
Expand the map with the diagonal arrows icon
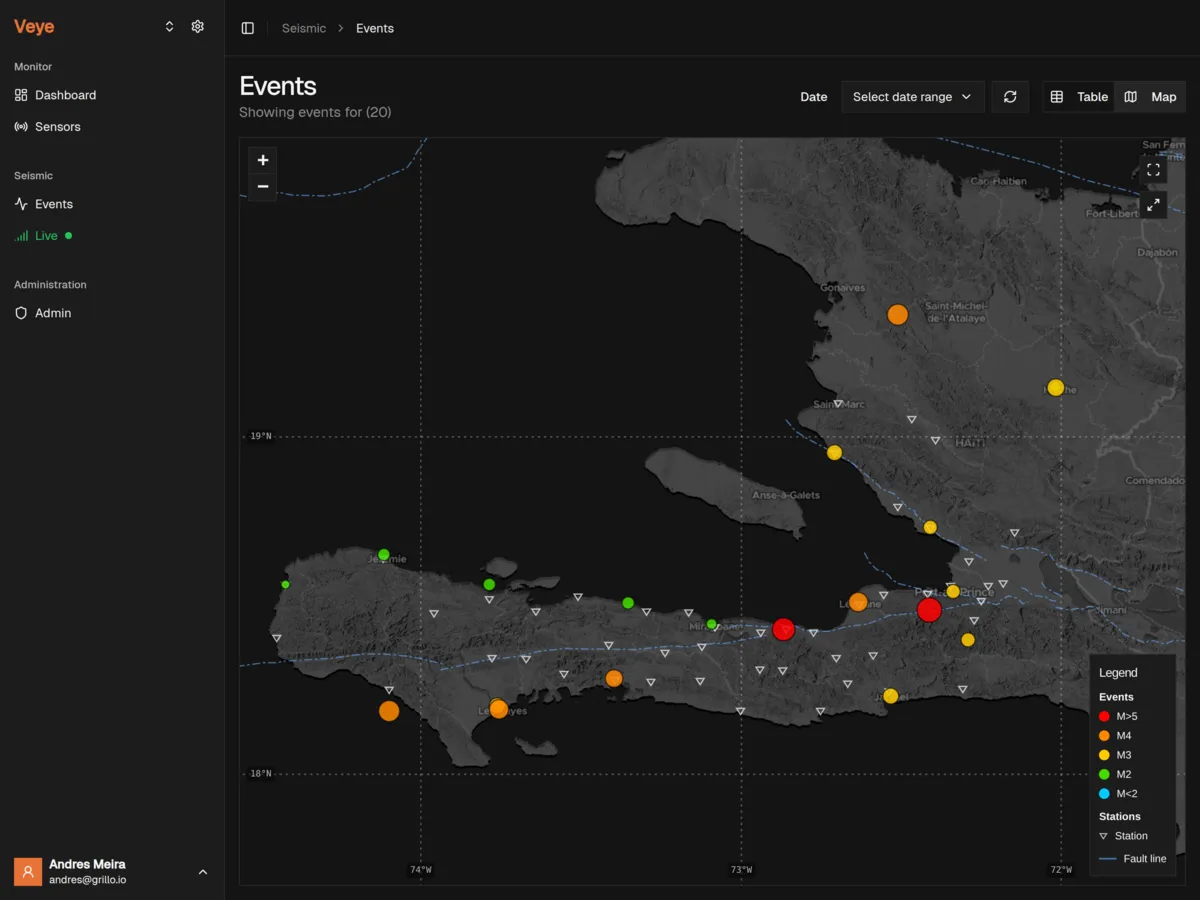point(1153,204)
